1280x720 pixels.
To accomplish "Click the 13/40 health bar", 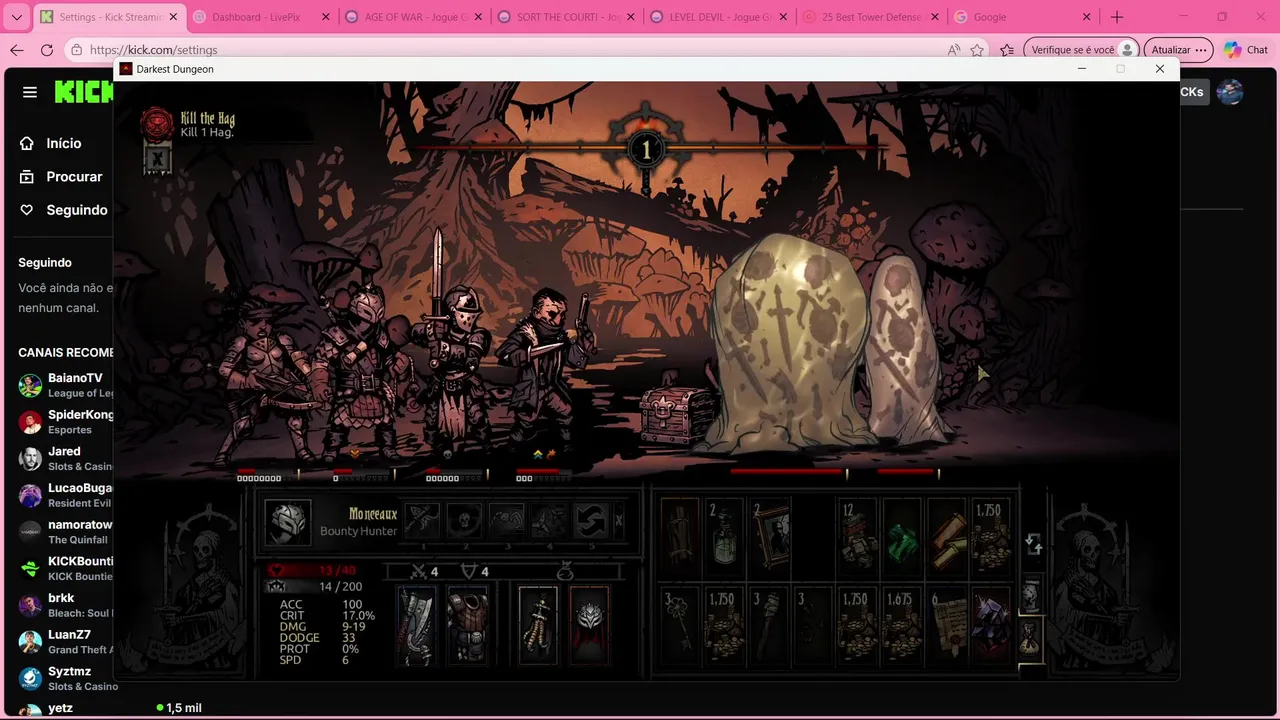I will (x=313, y=570).
